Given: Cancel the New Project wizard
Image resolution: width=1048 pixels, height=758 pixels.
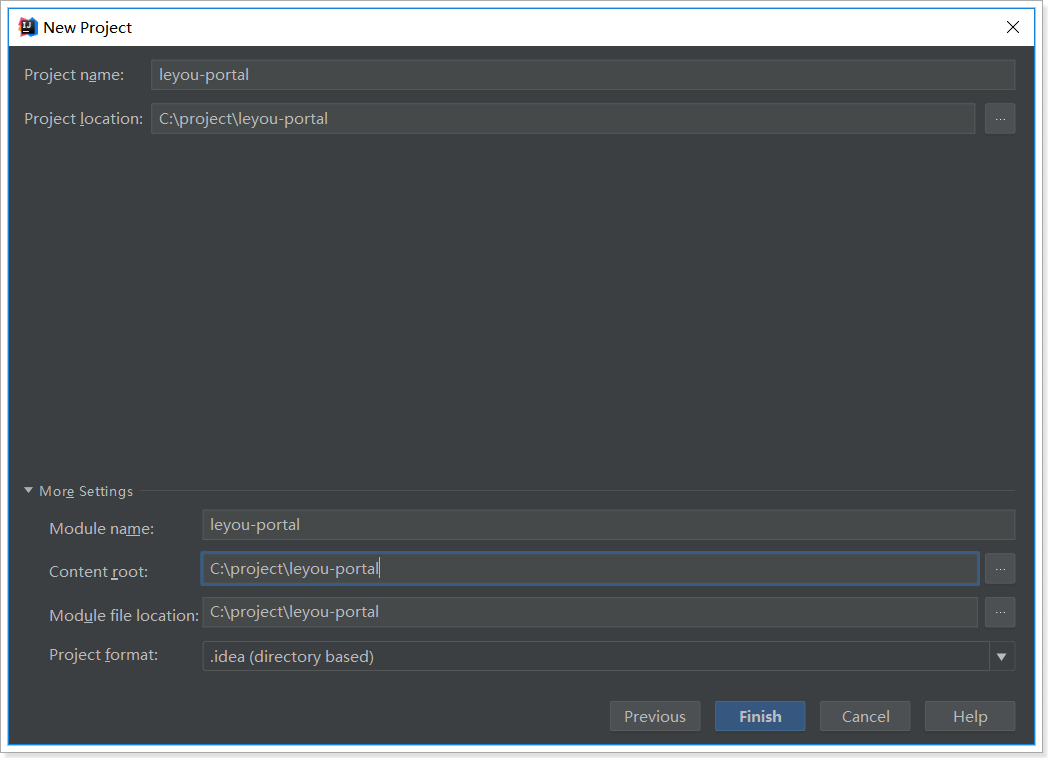Looking at the screenshot, I should pos(865,717).
